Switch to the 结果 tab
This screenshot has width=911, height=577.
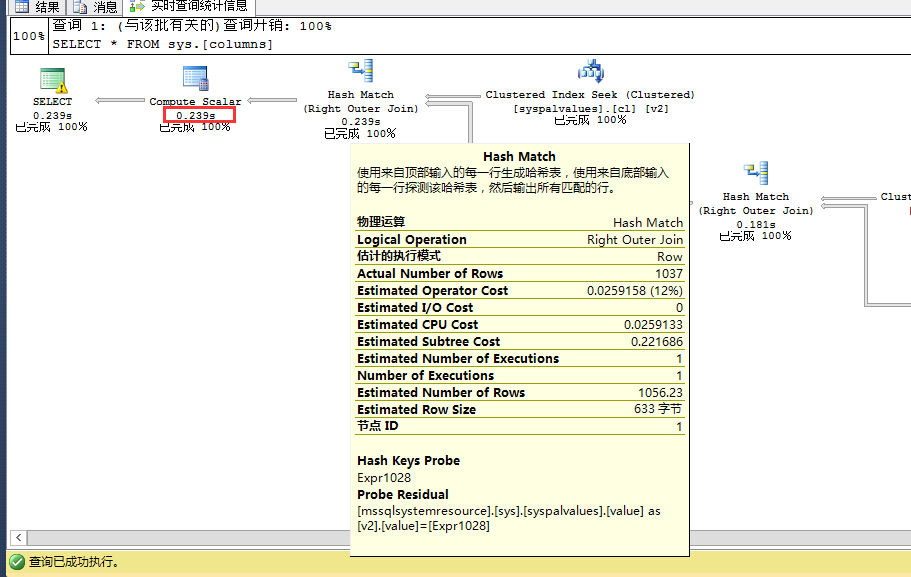(46, 7)
